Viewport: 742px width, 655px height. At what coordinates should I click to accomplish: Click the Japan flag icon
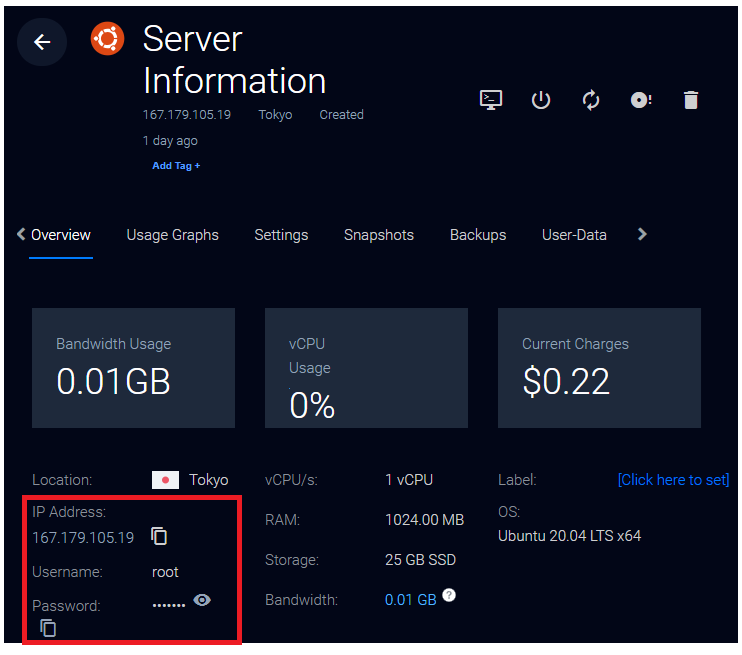tap(165, 480)
